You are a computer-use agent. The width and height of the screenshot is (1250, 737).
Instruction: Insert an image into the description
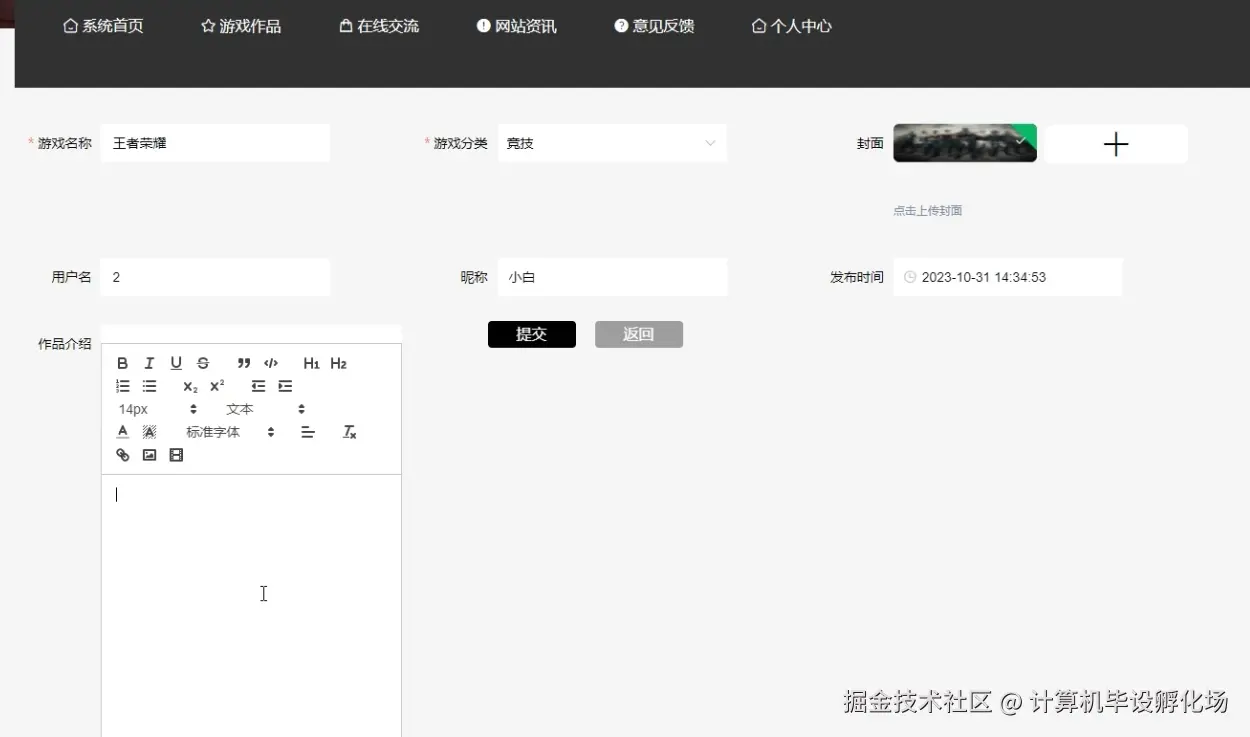click(149, 455)
